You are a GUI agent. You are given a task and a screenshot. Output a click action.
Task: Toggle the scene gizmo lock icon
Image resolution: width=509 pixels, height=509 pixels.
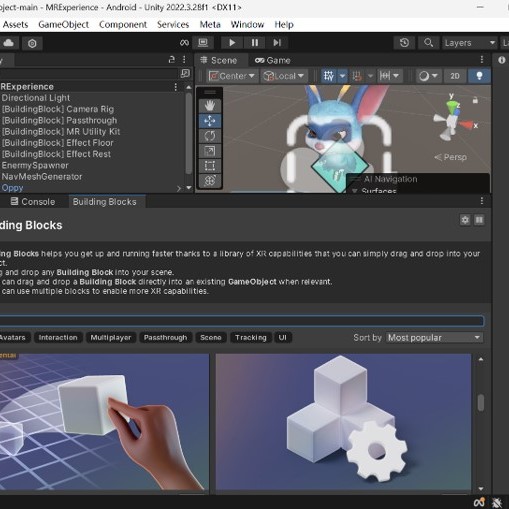pos(475,100)
